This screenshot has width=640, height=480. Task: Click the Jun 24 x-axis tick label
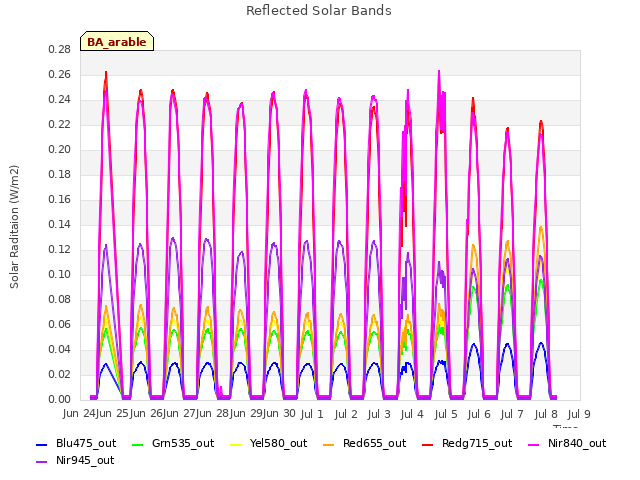[80, 413]
